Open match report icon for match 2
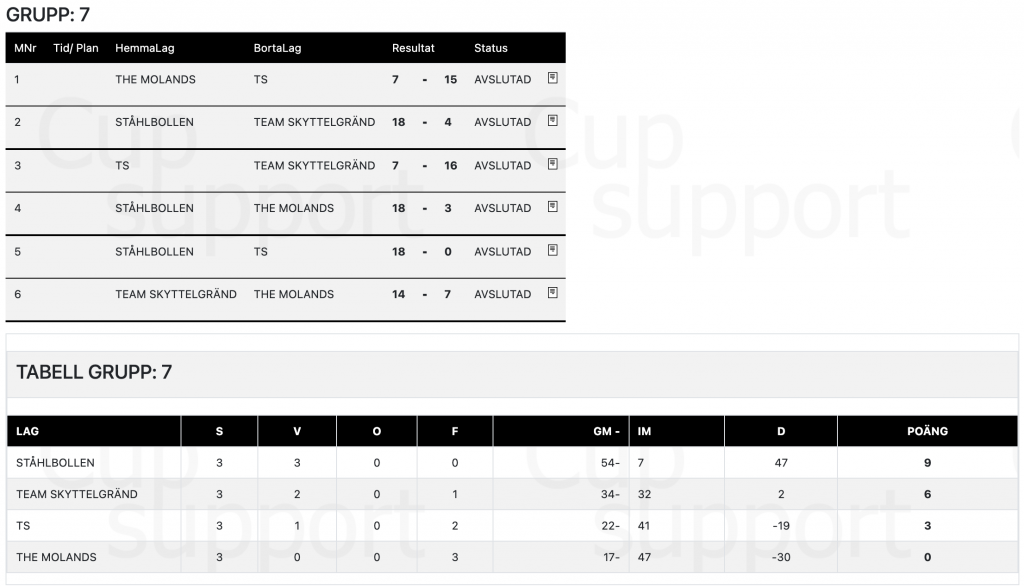The image size is (1024, 587). click(x=552, y=121)
